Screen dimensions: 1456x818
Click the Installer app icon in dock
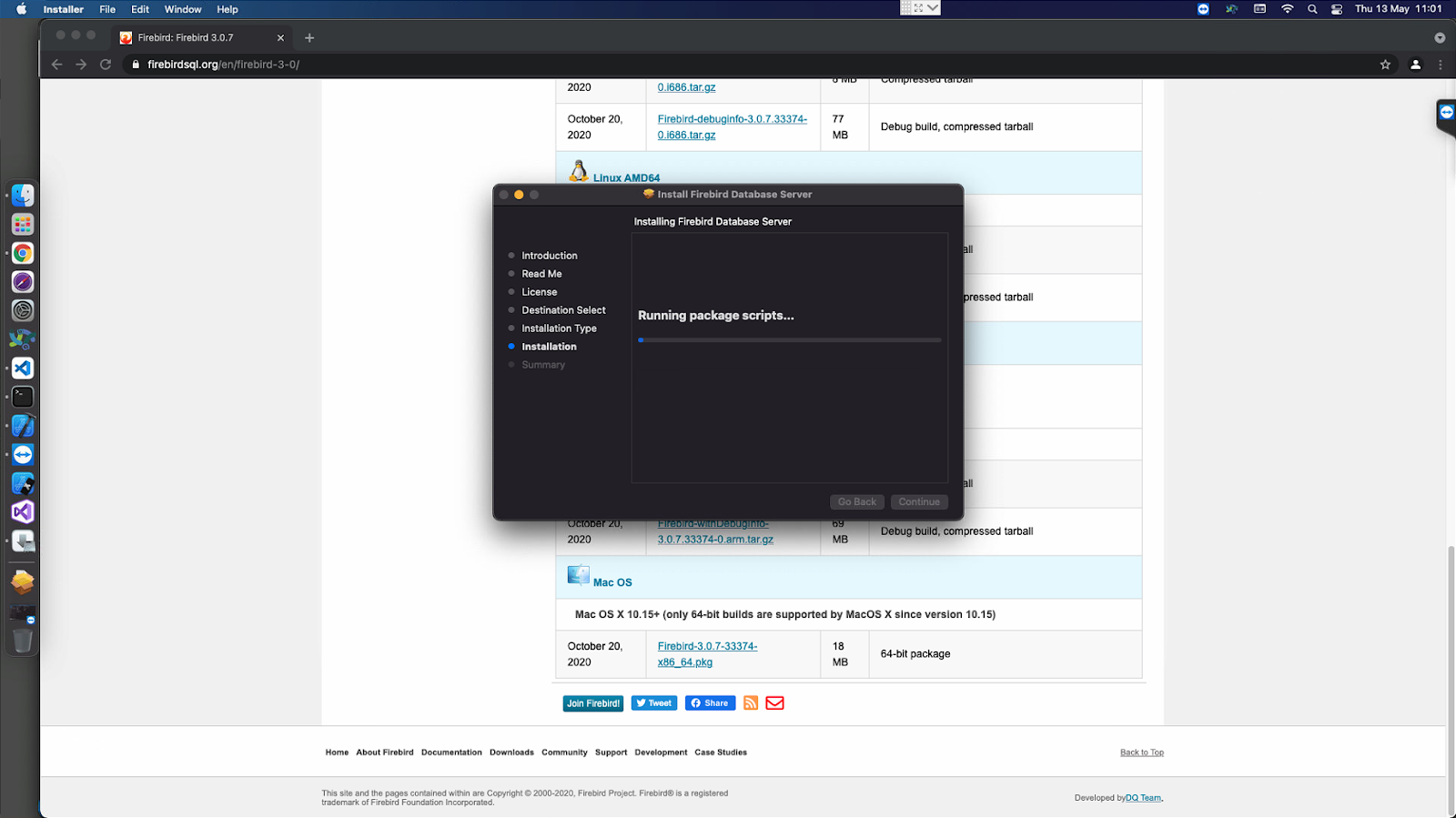click(23, 541)
